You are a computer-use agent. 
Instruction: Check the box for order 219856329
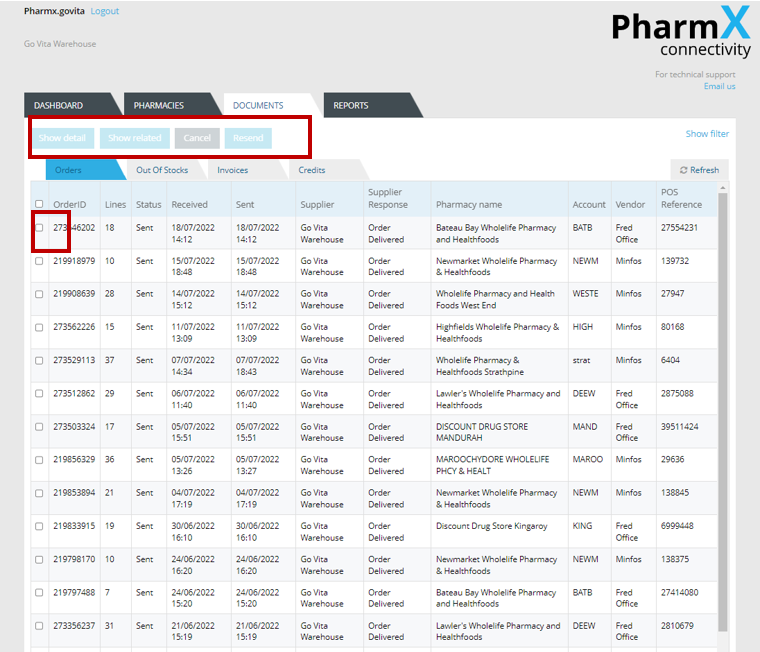pyautogui.click(x=39, y=460)
